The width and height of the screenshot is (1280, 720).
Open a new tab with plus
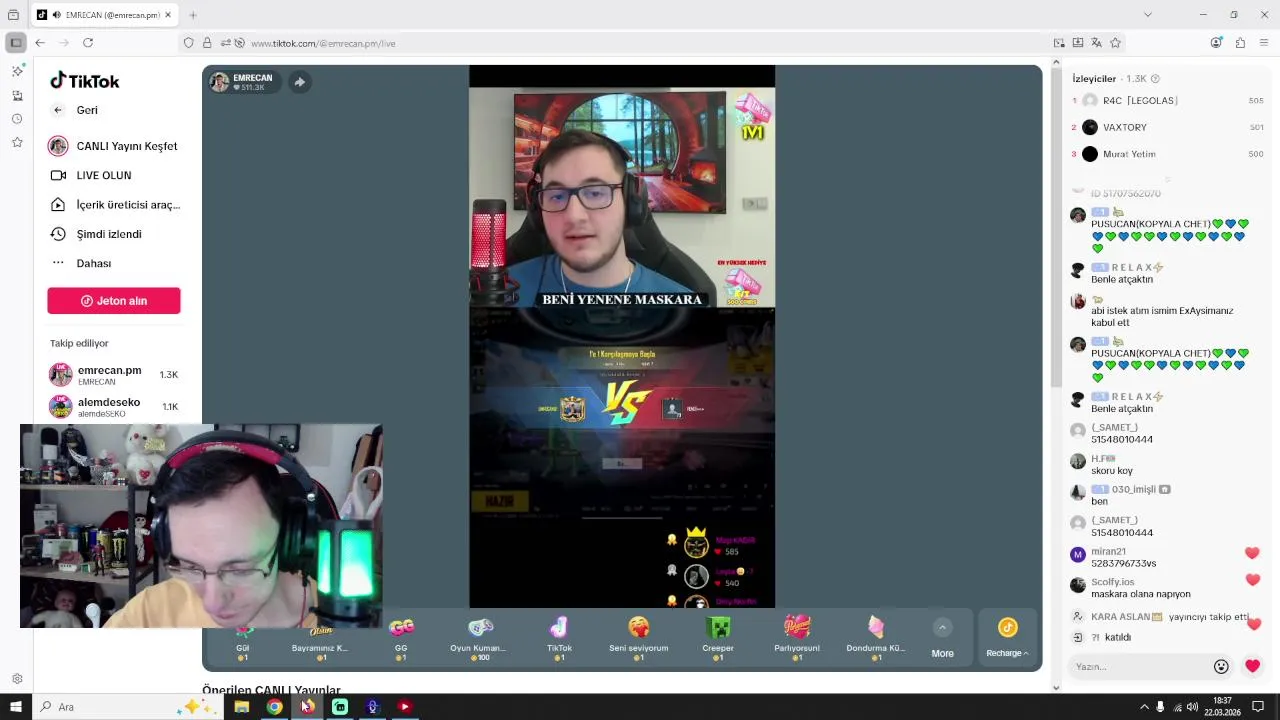click(193, 15)
